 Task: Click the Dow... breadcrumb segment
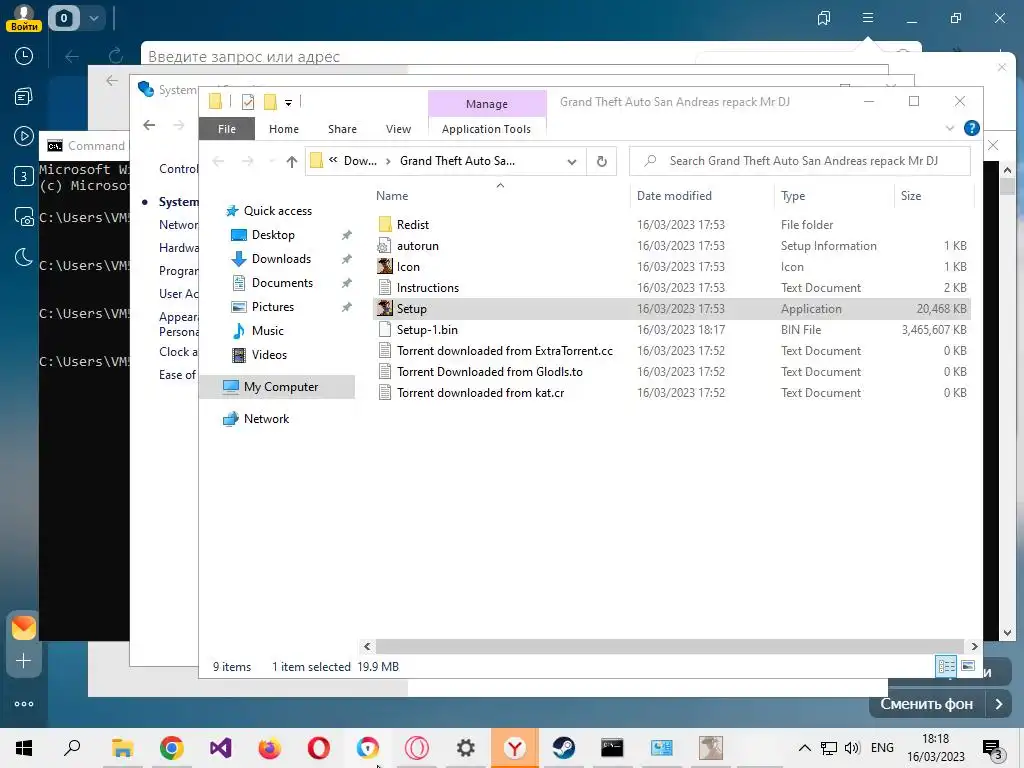[x=360, y=161]
